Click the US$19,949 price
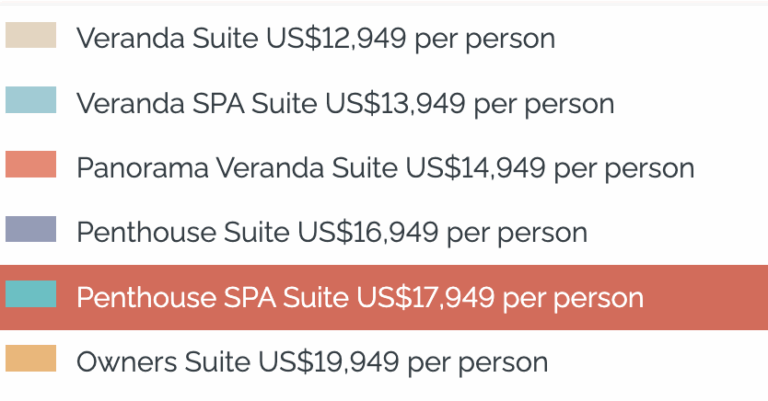Screen dimensions: 768x401 click(x=329, y=362)
